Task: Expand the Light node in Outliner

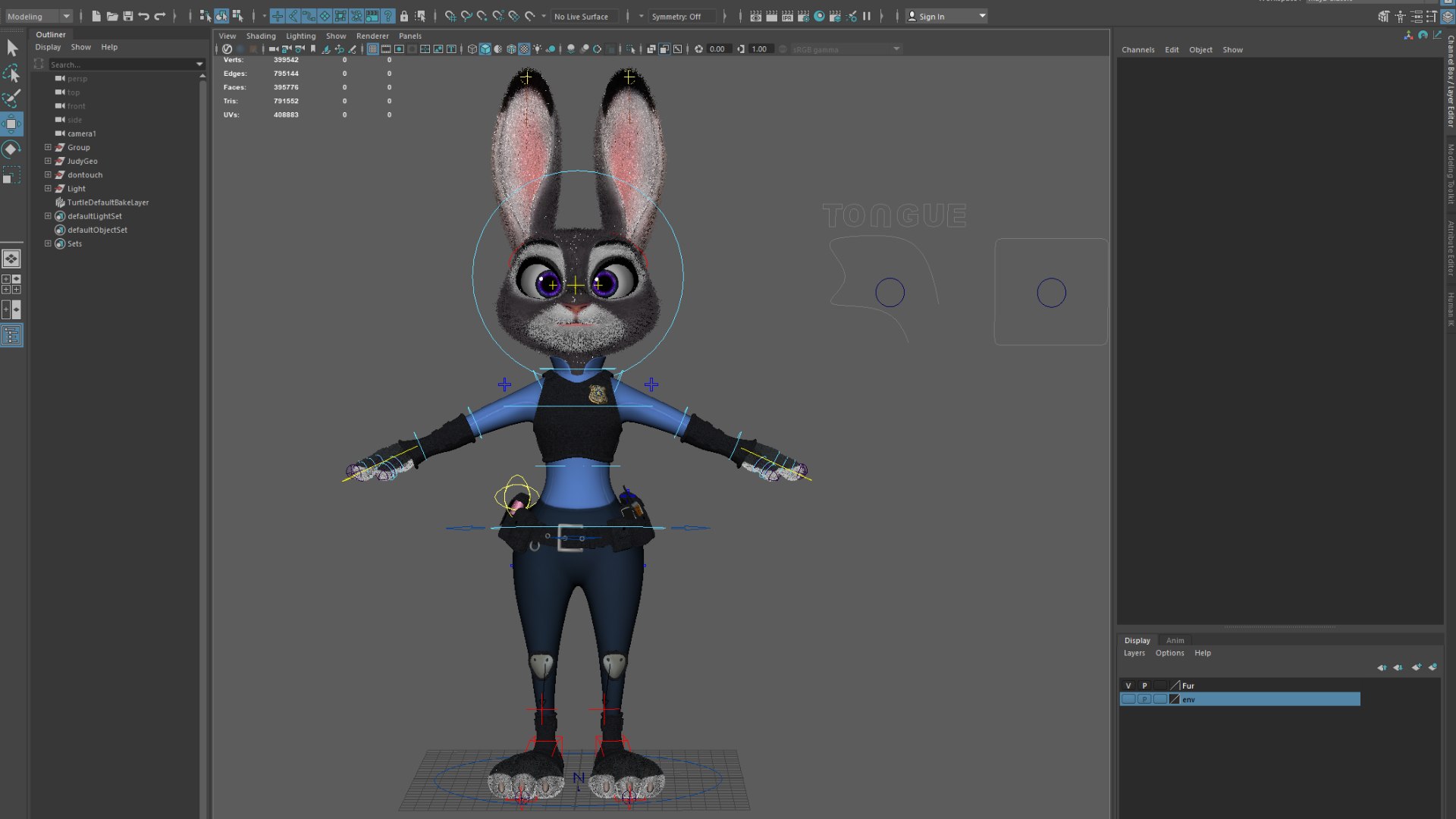Action: coord(48,188)
